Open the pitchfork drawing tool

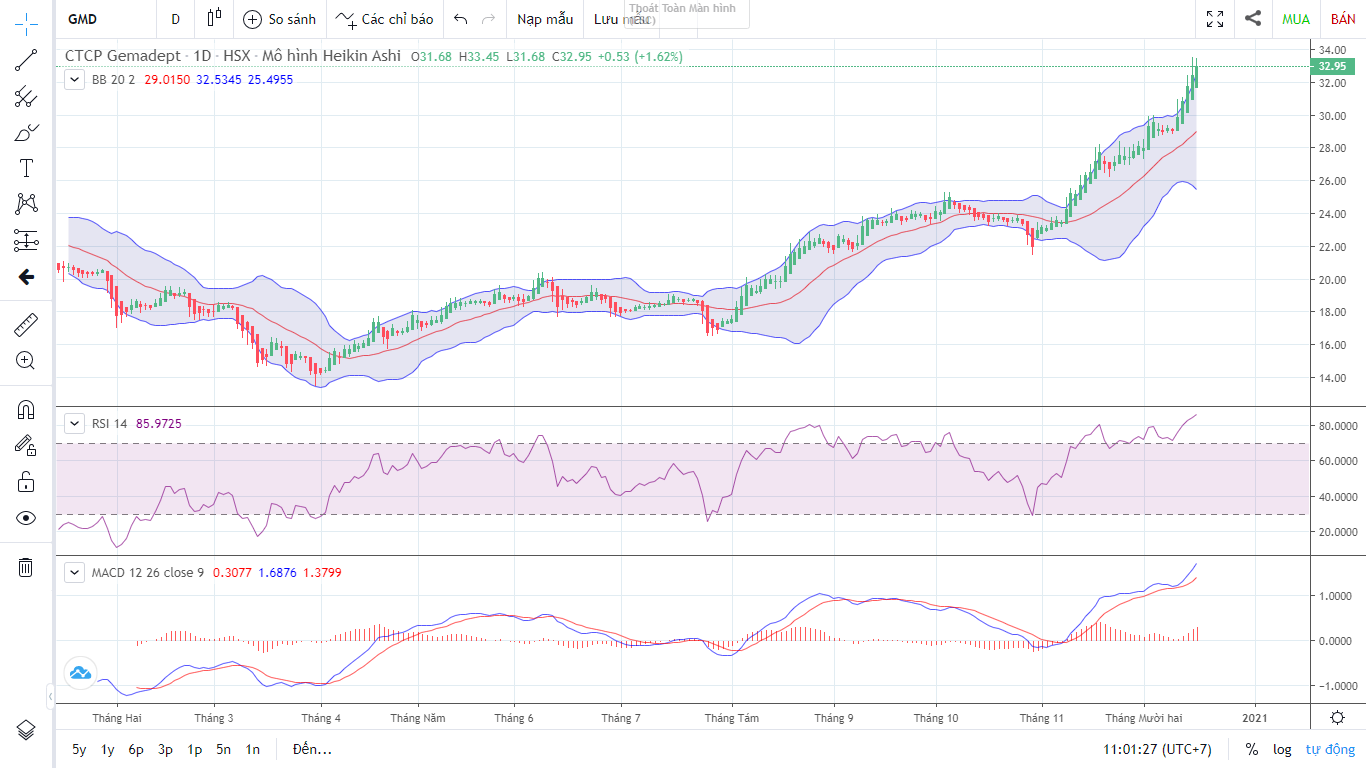pos(26,97)
